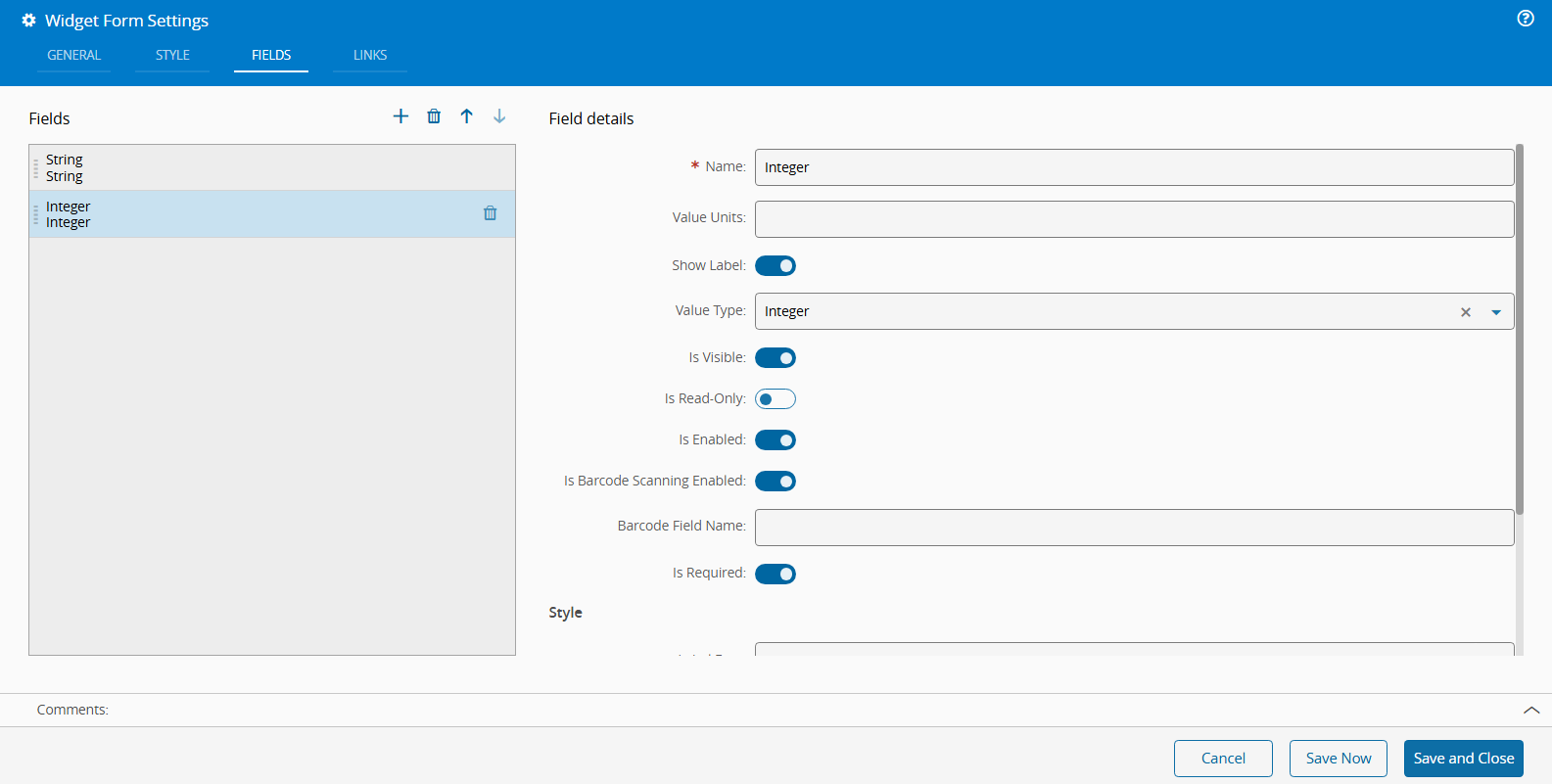Click trash icon on Integer field row
Screen dimensions: 1552x784
[490, 213]
